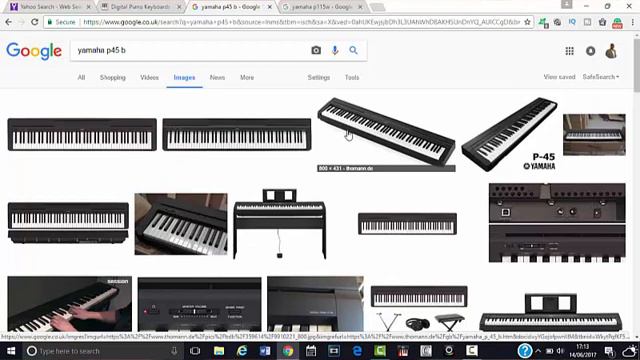Switch to Chrome in taskbar
This screenshot has height=360, width=640.
(x=288, y=351)
